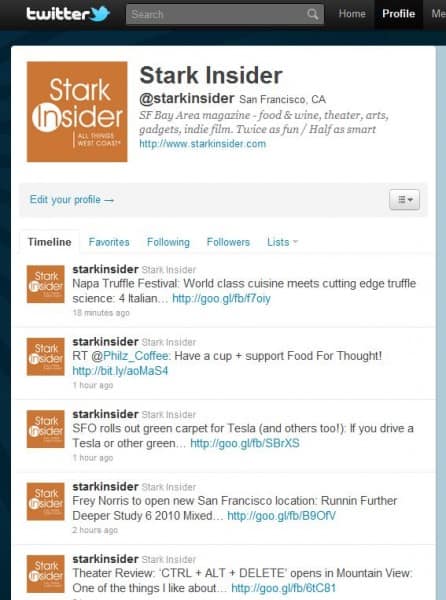This screenshot has height=600, width=446.
Task: Open the list actions dropdown button
Action: pos(404,199)
